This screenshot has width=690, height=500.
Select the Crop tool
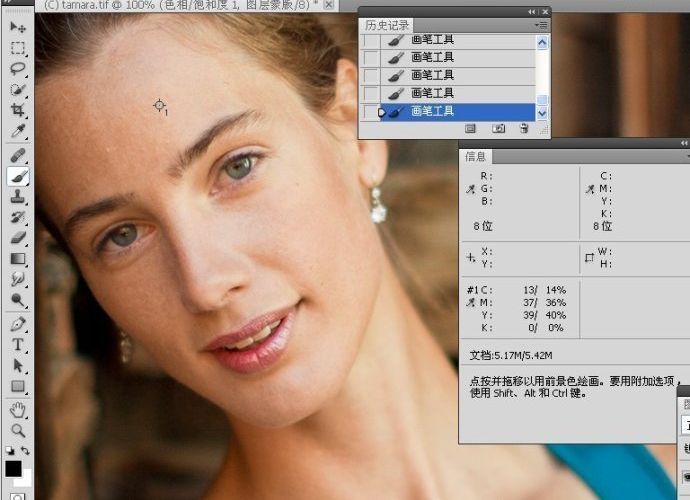[x=18, y=110]
